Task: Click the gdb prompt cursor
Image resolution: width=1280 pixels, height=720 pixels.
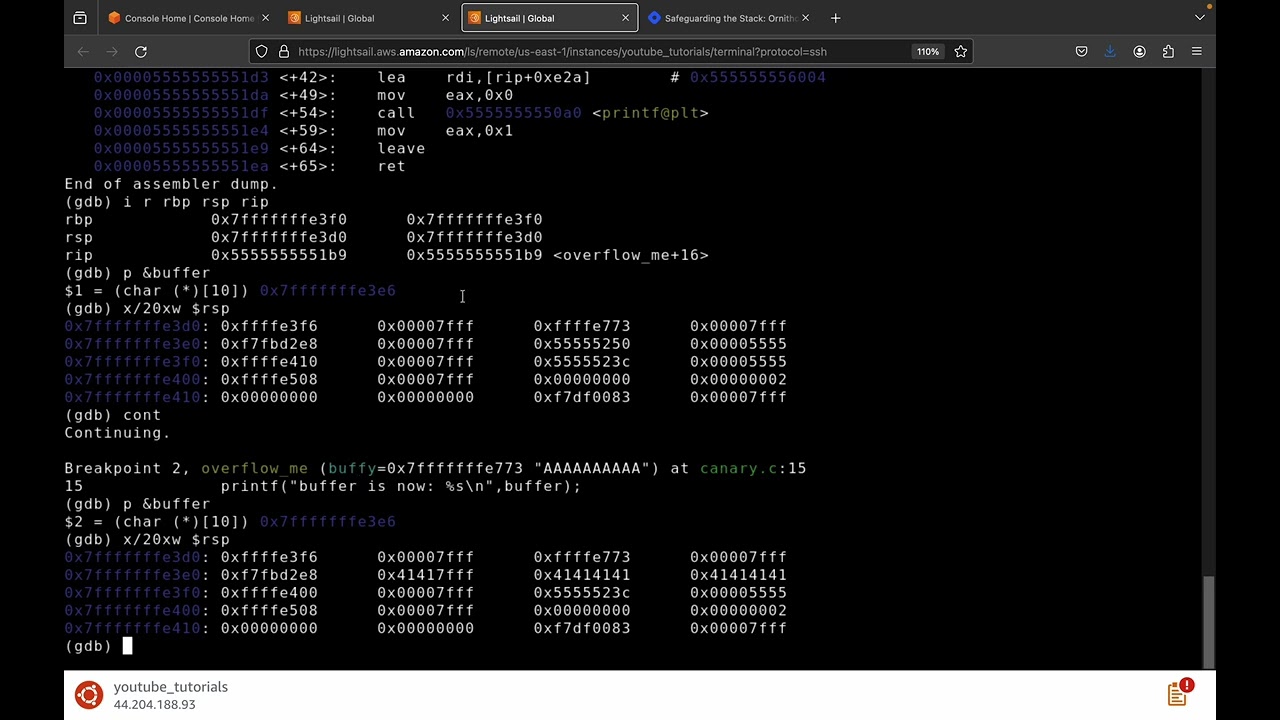Action: click(x=127, y=646)
